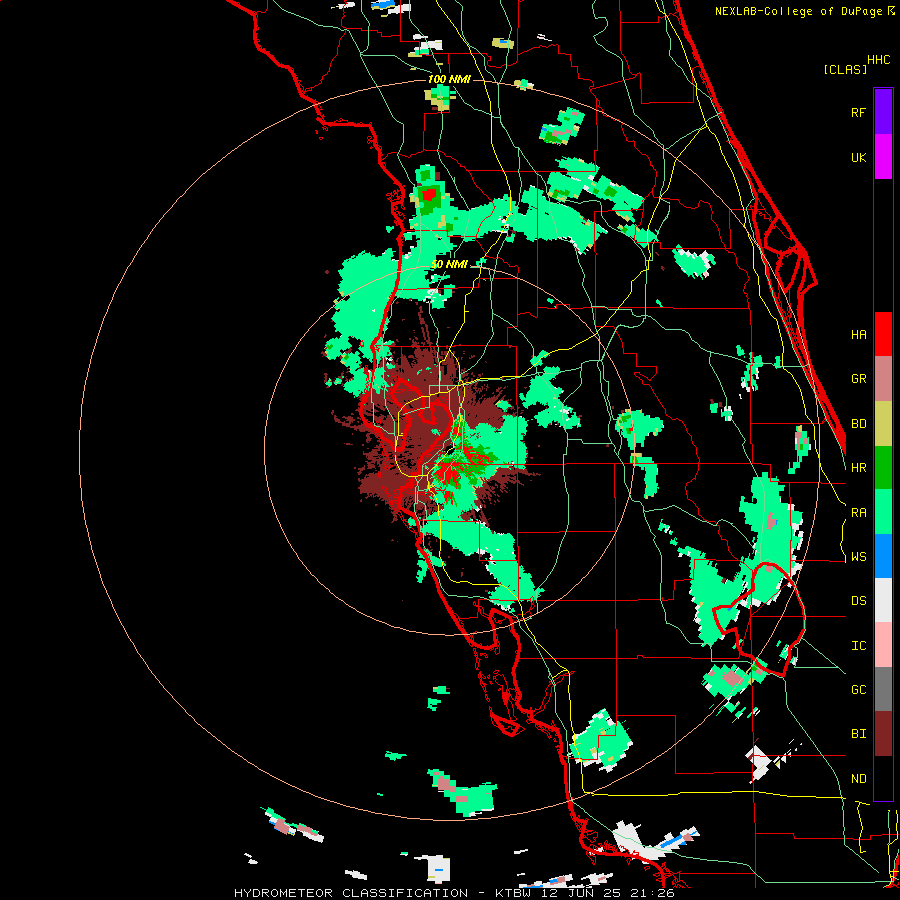Click the GC gray legend color swatch
Viewport: 900px width, 900px height.
pos(883,689)
